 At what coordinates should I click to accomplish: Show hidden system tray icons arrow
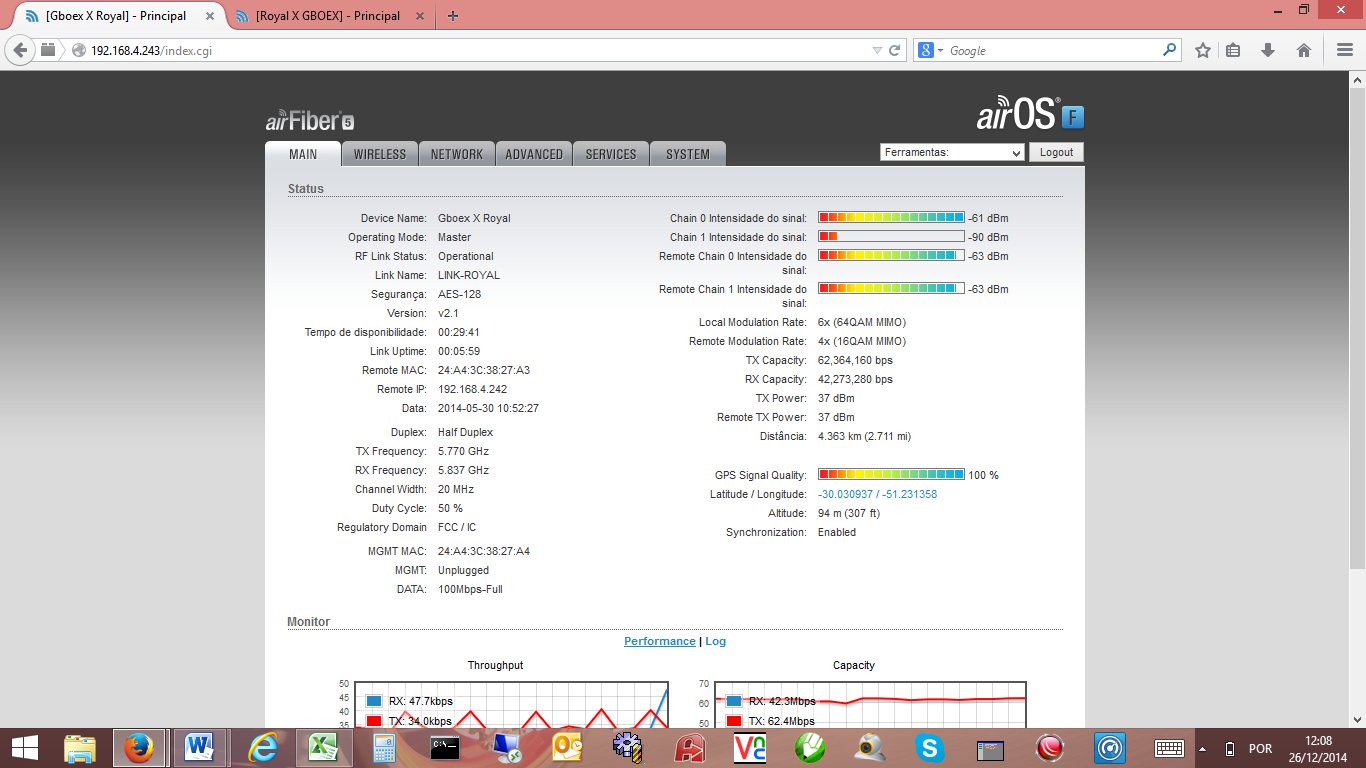(x=1202, y=748)
